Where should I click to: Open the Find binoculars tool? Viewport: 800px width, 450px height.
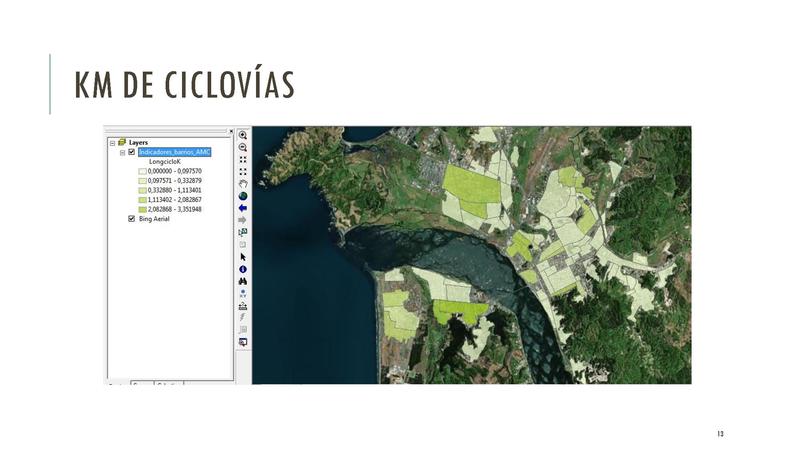243,281
